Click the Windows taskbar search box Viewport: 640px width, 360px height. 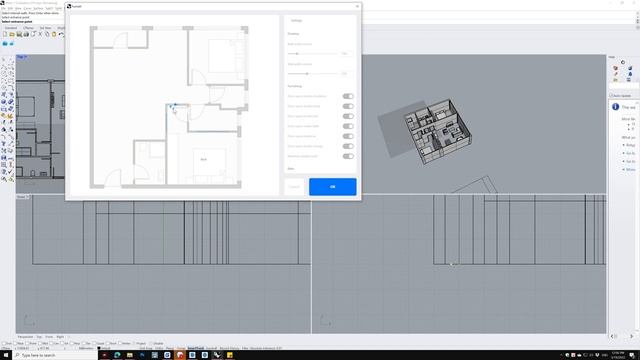(55, 355)
